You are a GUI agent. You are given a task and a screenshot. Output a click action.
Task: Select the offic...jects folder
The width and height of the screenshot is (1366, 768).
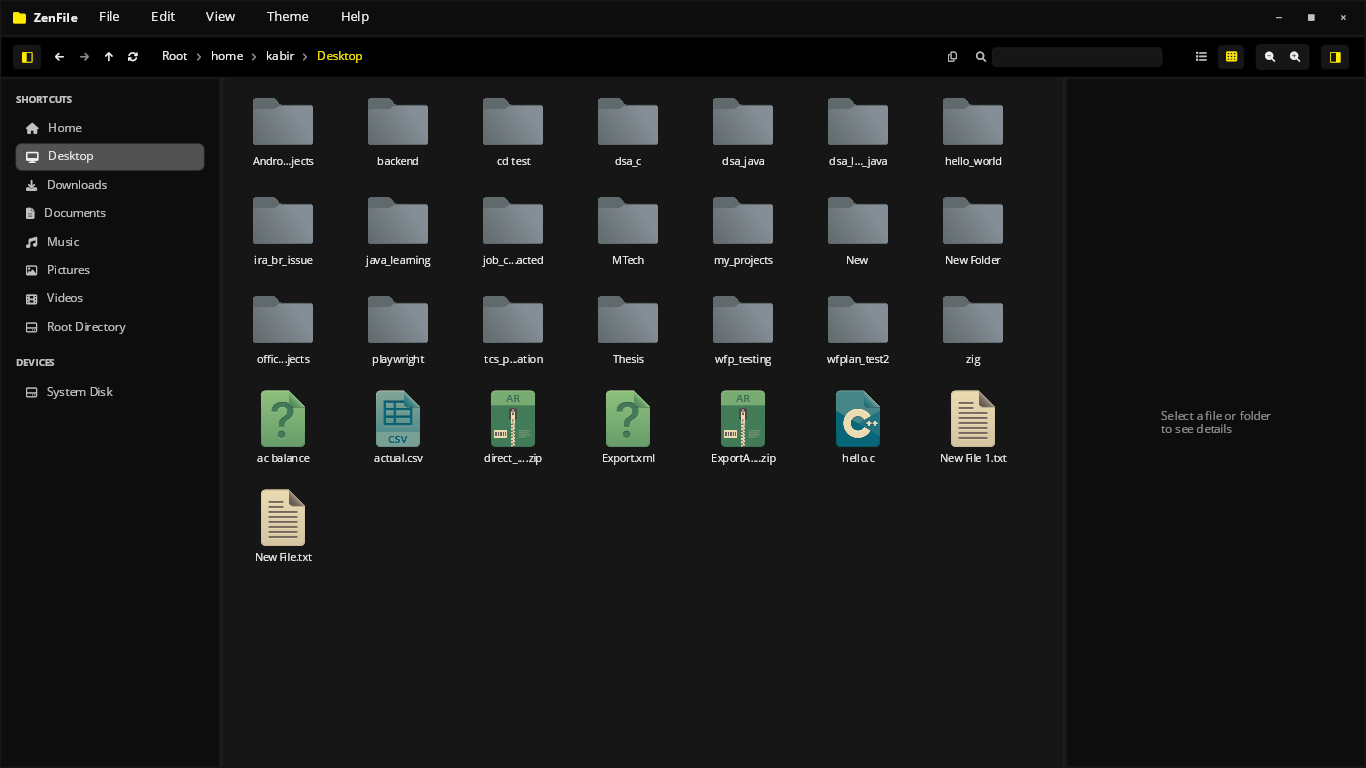point(283,329)
